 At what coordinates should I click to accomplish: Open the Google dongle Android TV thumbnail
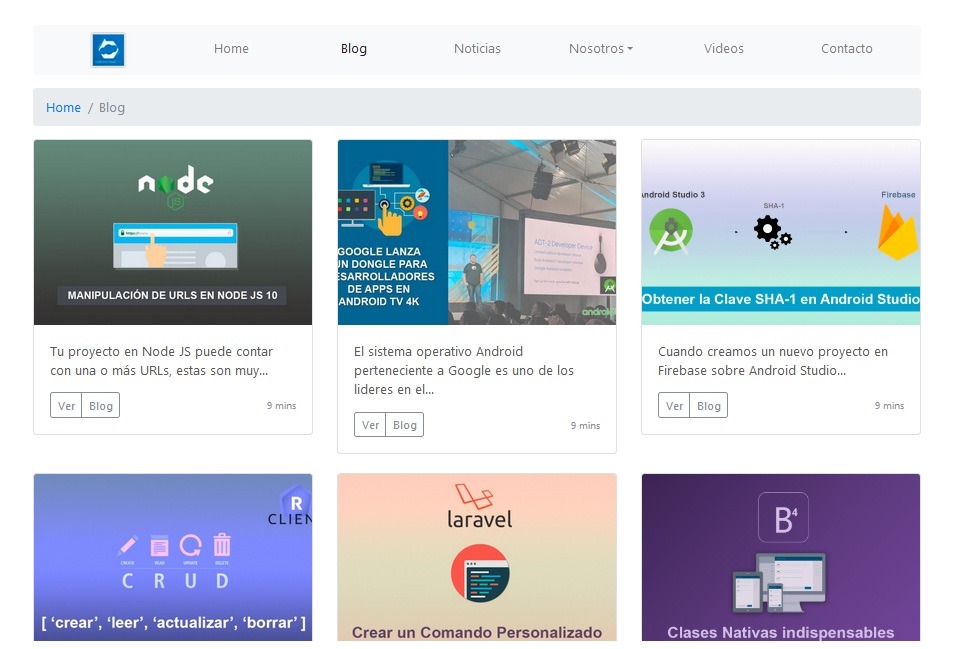click(477, 232)
